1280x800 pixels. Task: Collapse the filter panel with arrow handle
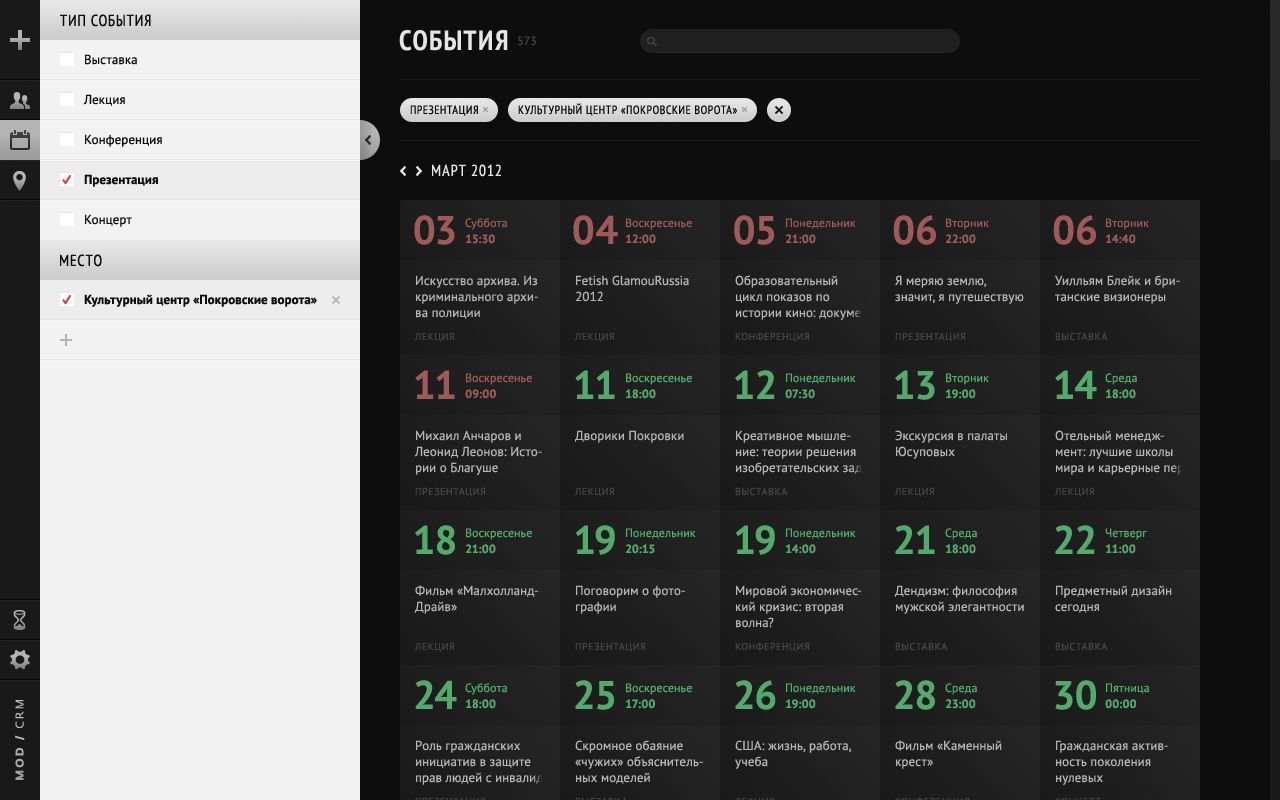tap(368, 140)
